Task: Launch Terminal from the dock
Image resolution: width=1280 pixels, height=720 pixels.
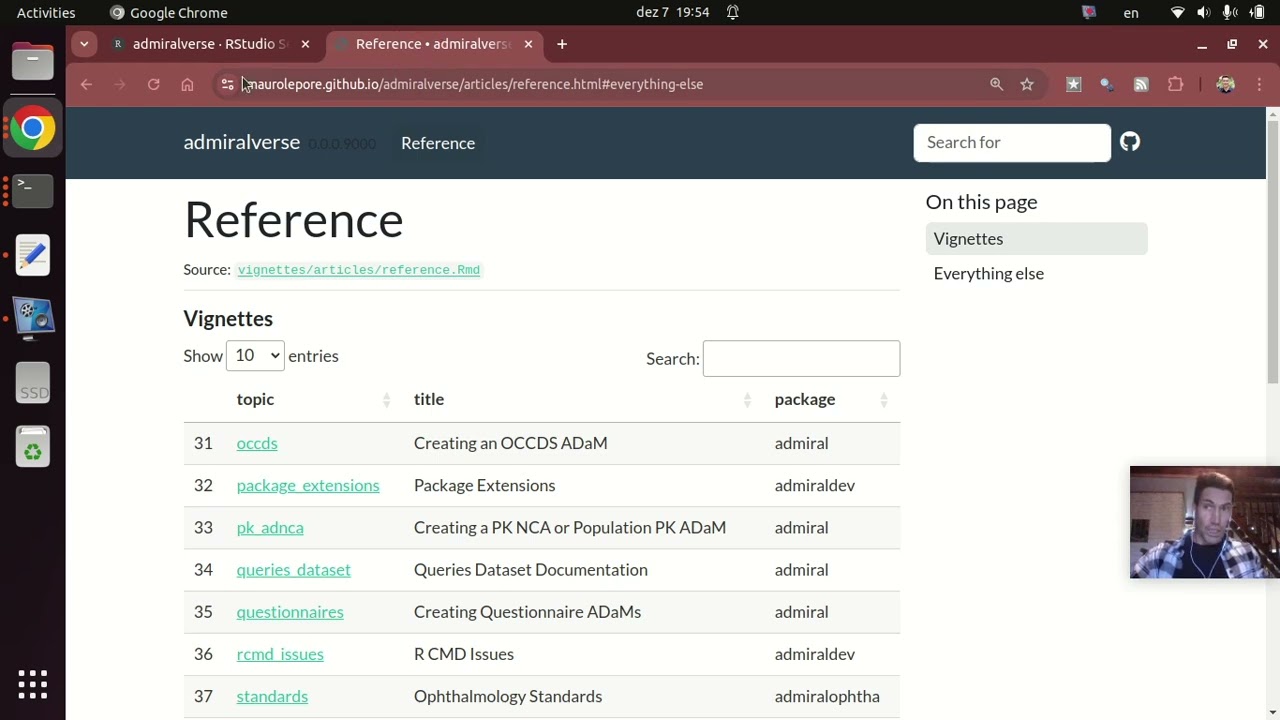Action: coord(33,189)
